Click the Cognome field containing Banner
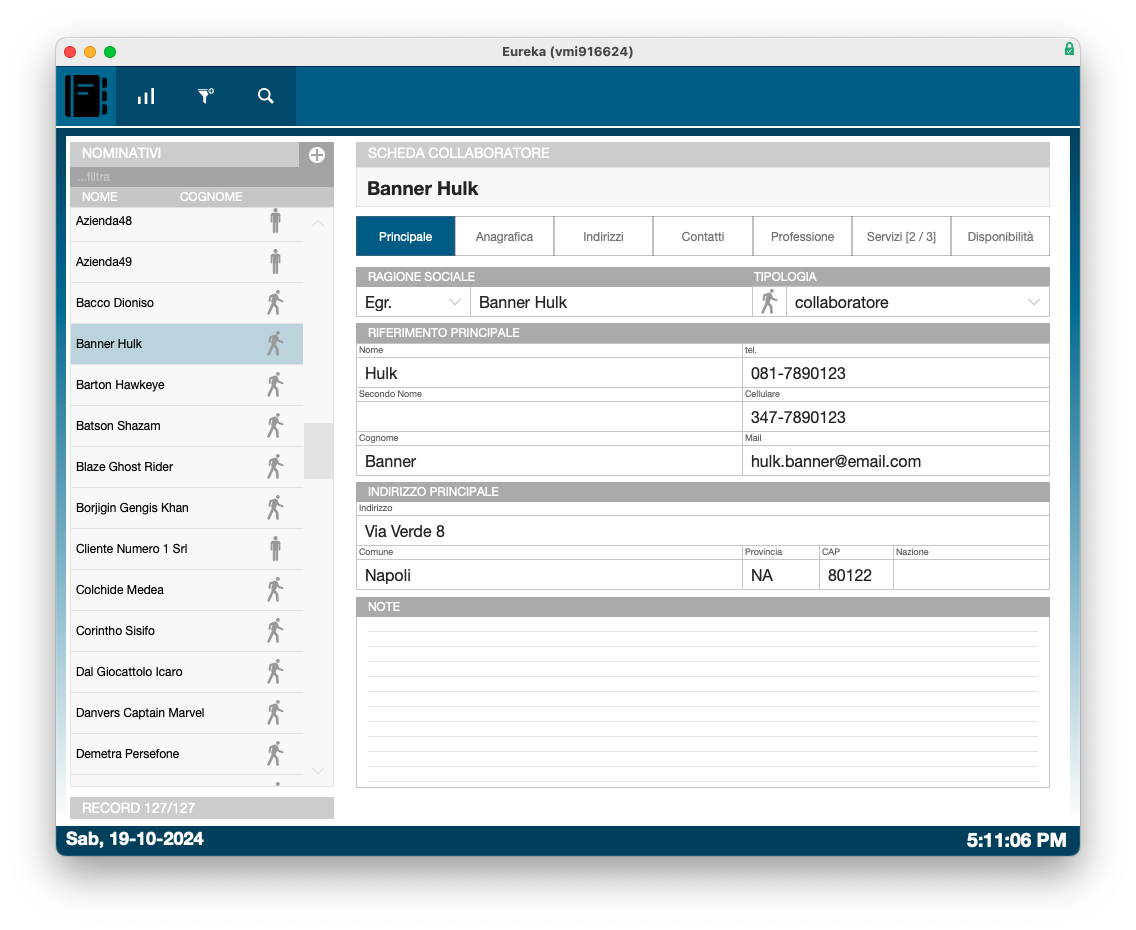 click(549, 461)
